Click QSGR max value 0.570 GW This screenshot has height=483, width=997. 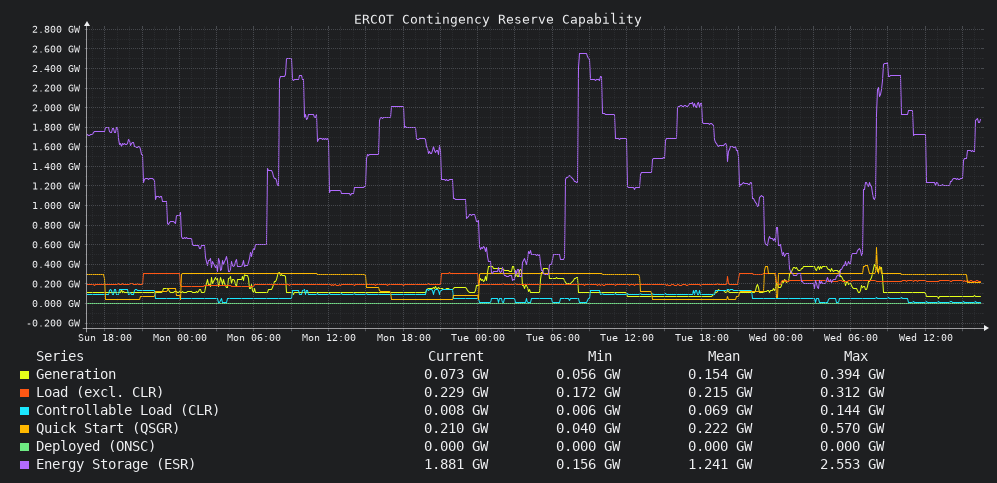coord(852,428)
